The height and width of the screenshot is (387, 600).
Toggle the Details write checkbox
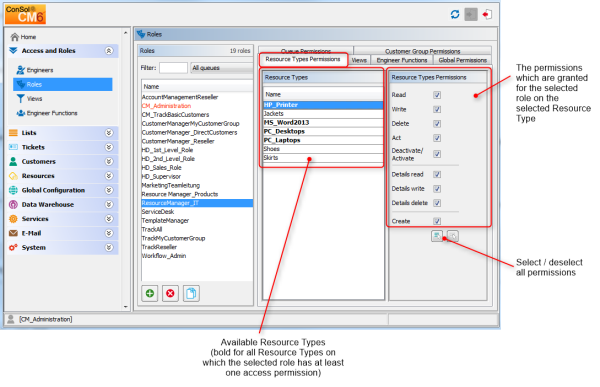pyautogui.click(x=437, y=189)
